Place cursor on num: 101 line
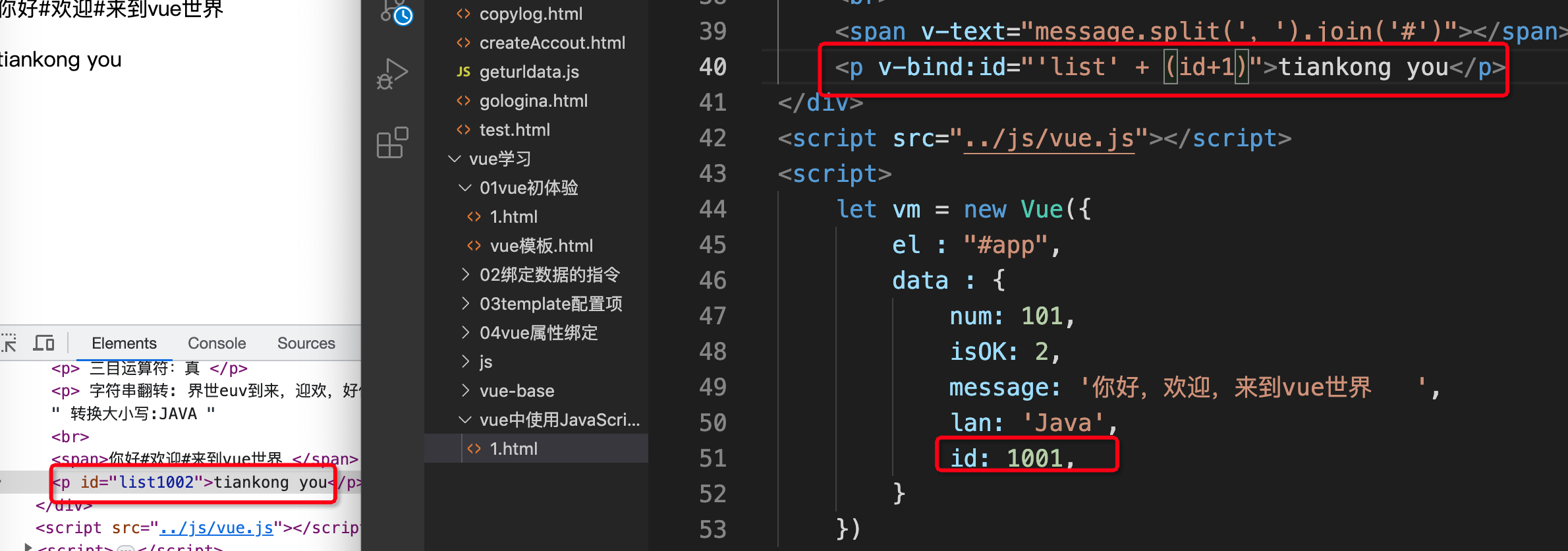This screenshot has width=1568, height=551. click(1012, 316)
